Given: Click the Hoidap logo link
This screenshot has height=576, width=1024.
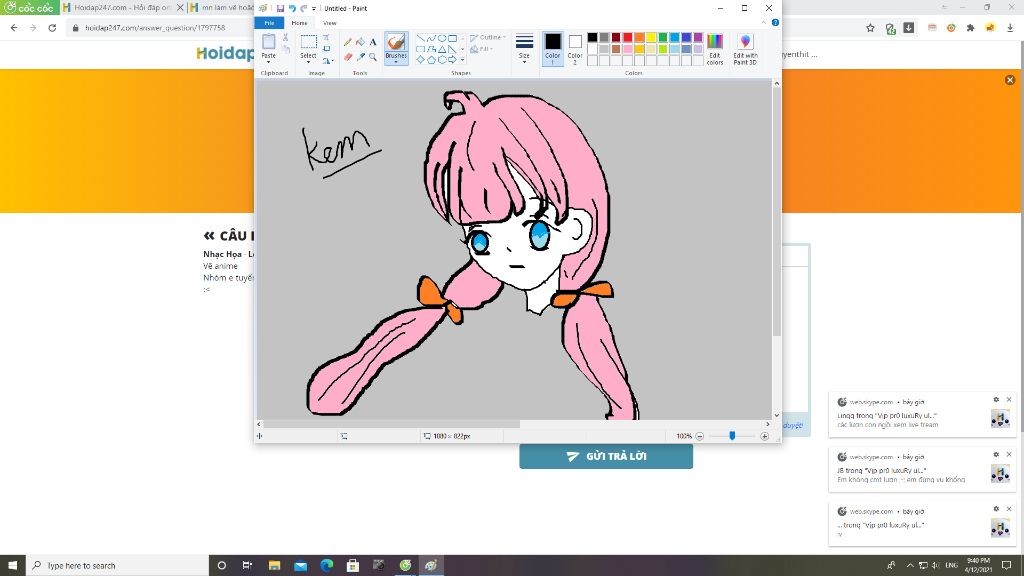Looking at the screenshot, I should (225, 54).
